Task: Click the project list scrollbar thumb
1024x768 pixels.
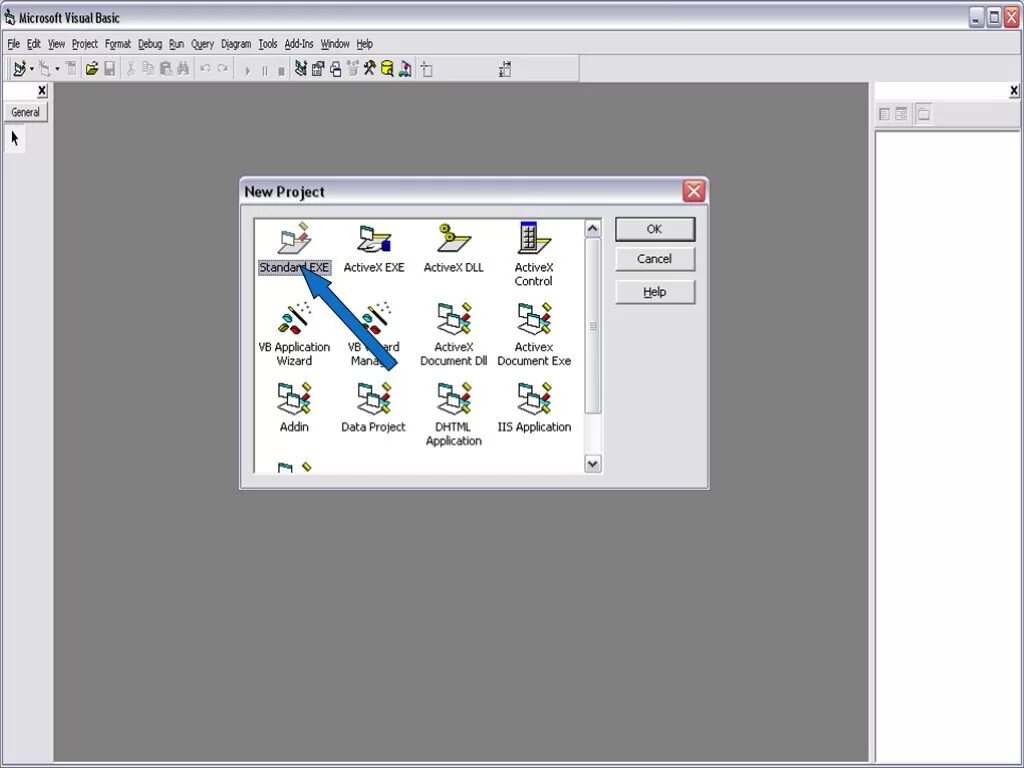Action: (x=592, y=325)
